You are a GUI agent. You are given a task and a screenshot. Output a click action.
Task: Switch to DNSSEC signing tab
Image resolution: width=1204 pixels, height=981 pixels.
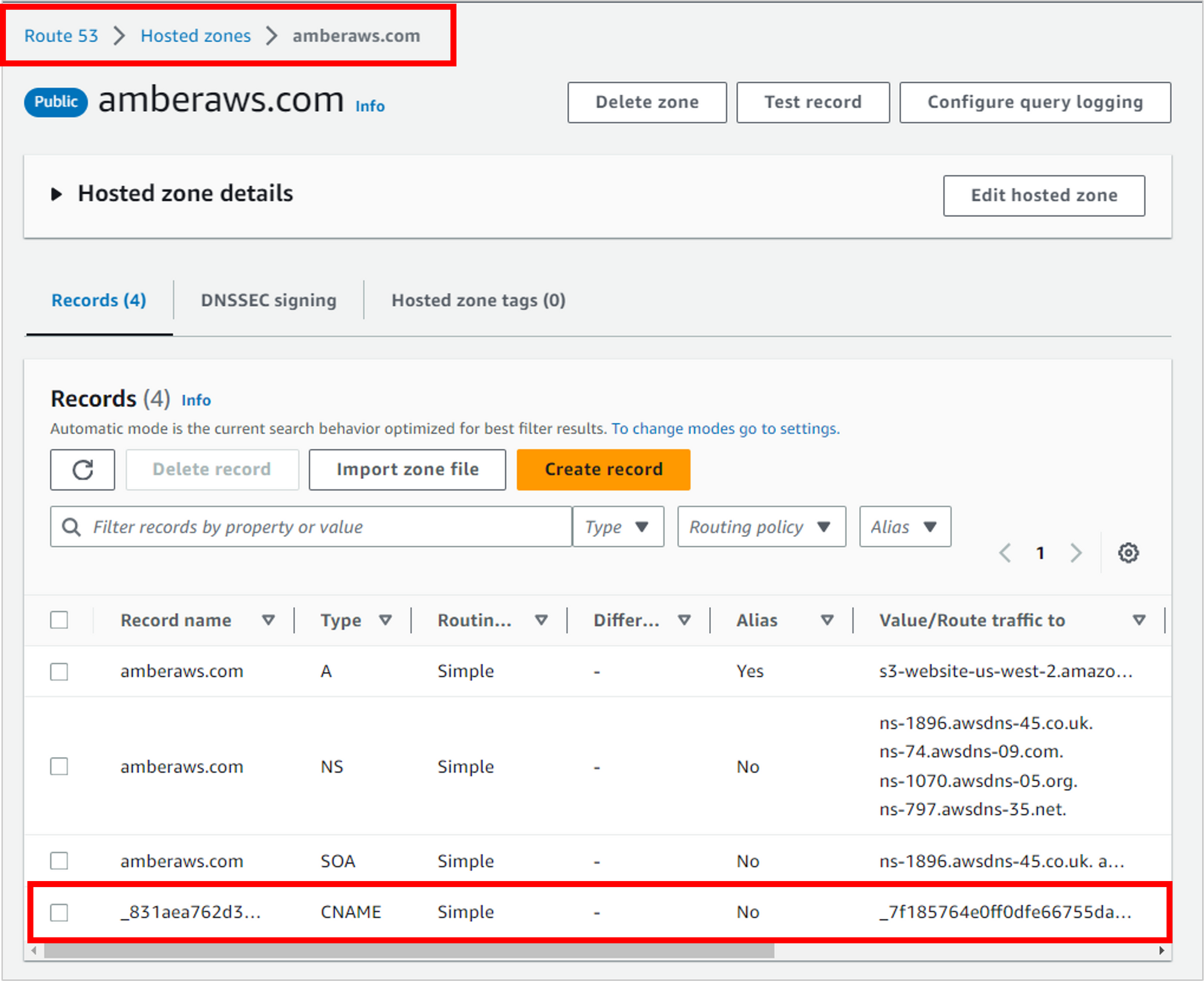coord(268,300)
